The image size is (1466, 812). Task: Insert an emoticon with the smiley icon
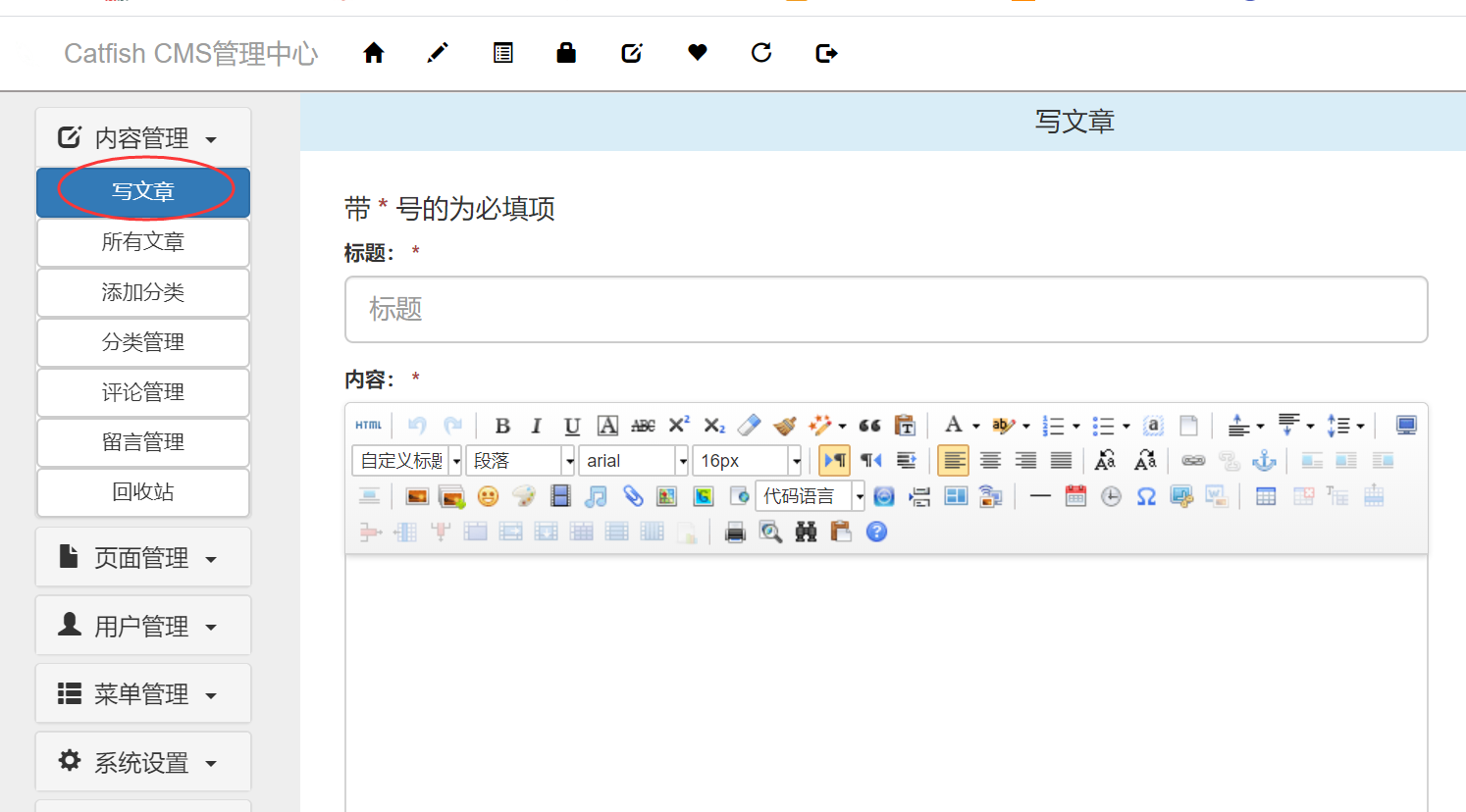tap(488, 496)
